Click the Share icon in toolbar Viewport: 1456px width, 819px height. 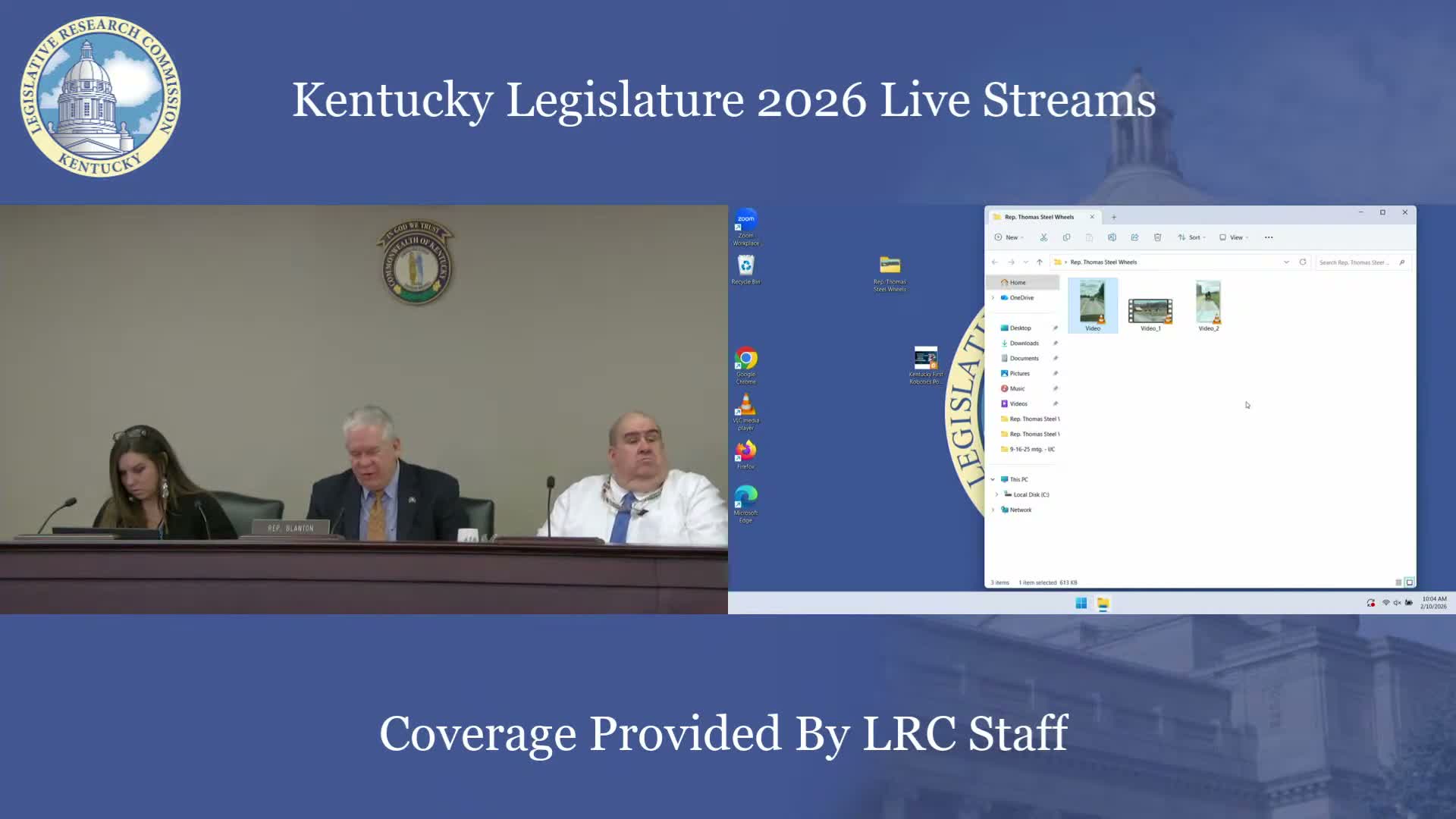tap(1134, 237)
